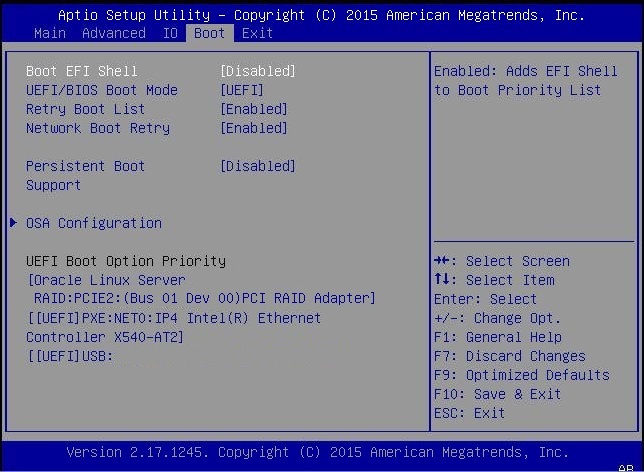Click the up-down arrows Select Item hint
Viewport: 644px width, 472px height.
click(494, 280)
